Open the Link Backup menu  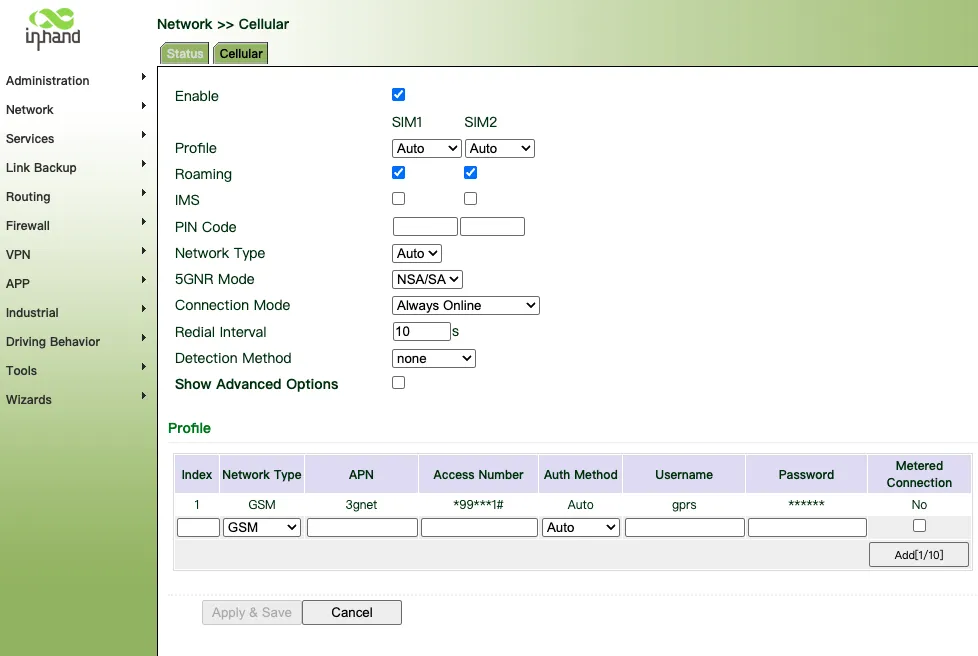click(41, 168)
